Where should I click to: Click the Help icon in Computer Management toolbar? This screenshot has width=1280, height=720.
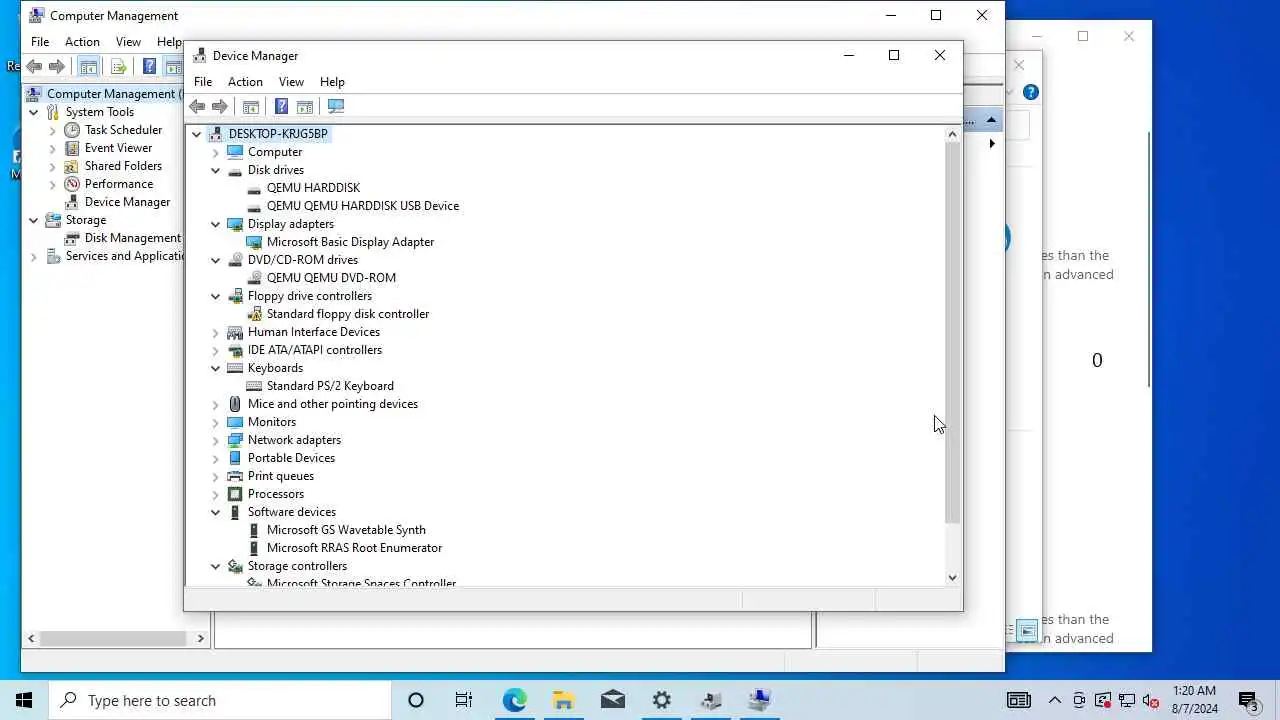click(149, 67)
